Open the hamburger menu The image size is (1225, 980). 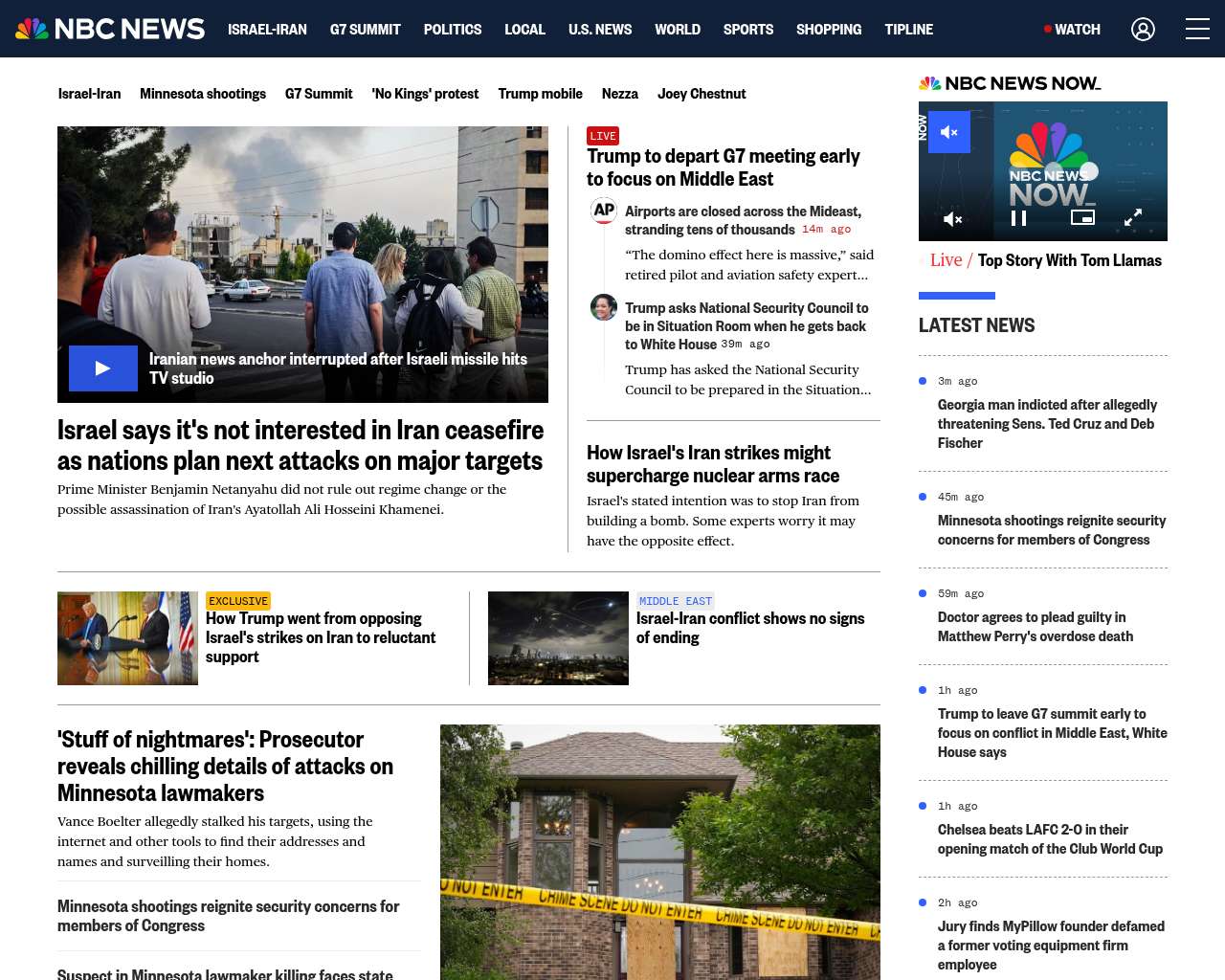(x=1197, y=29)
